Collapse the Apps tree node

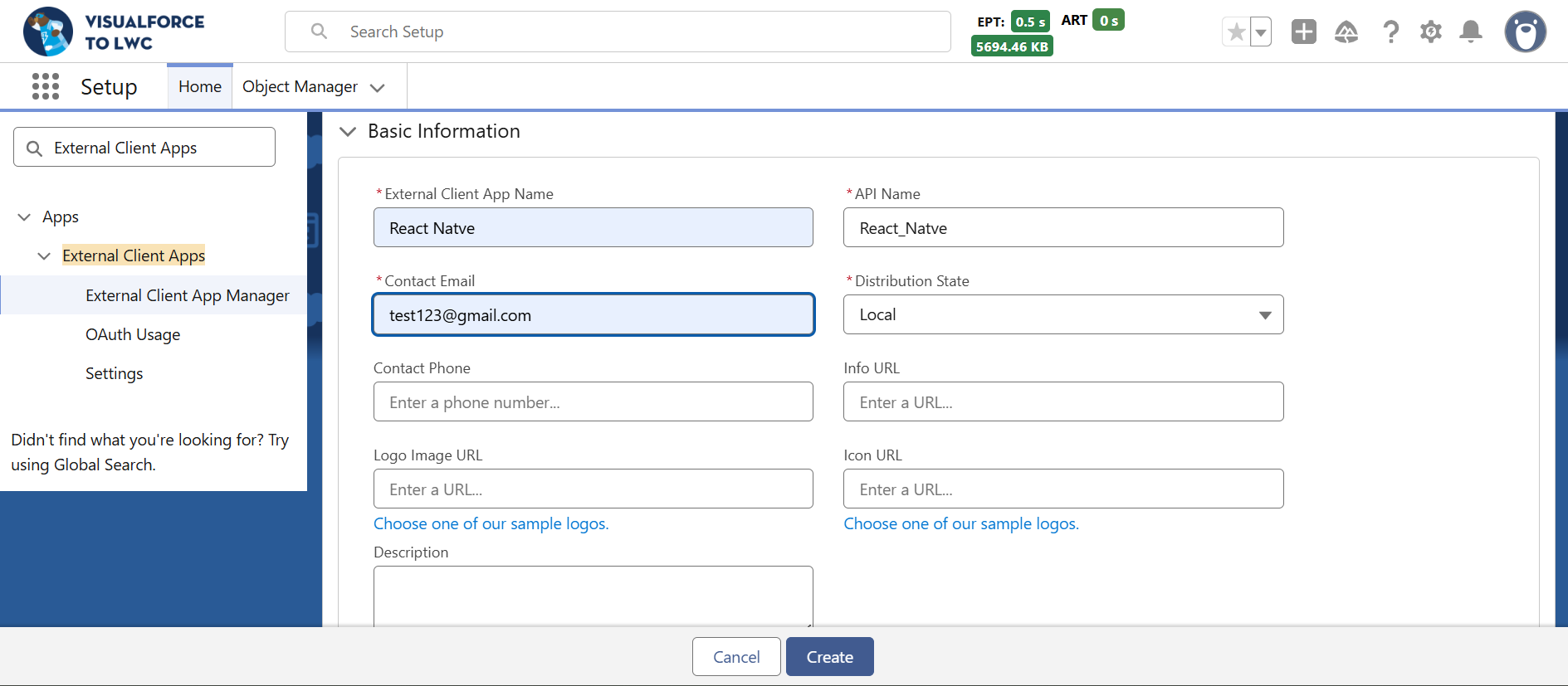pyautogui.click(x=24, y=217)
